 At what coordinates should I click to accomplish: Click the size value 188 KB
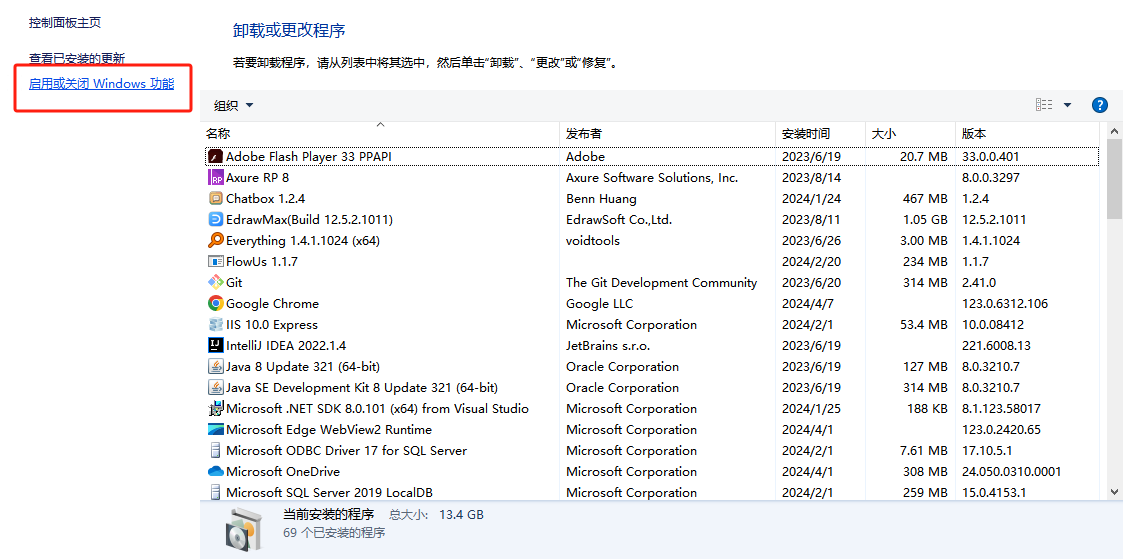(x=926, y=409)
